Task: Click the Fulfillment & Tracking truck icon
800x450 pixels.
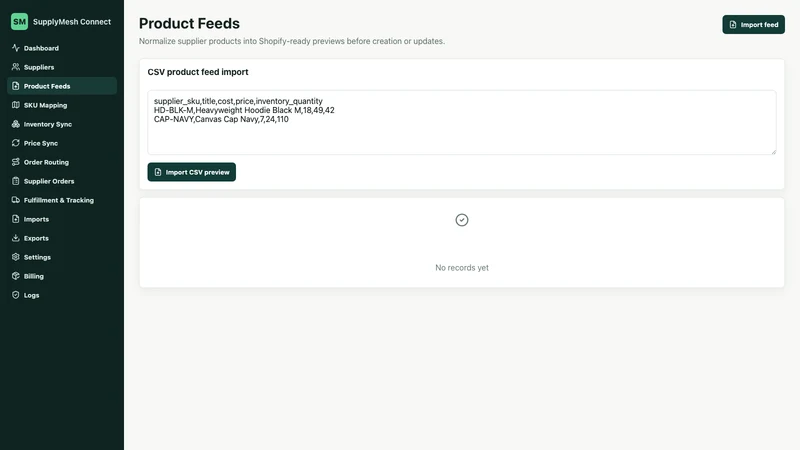Action: click(16, 200)
